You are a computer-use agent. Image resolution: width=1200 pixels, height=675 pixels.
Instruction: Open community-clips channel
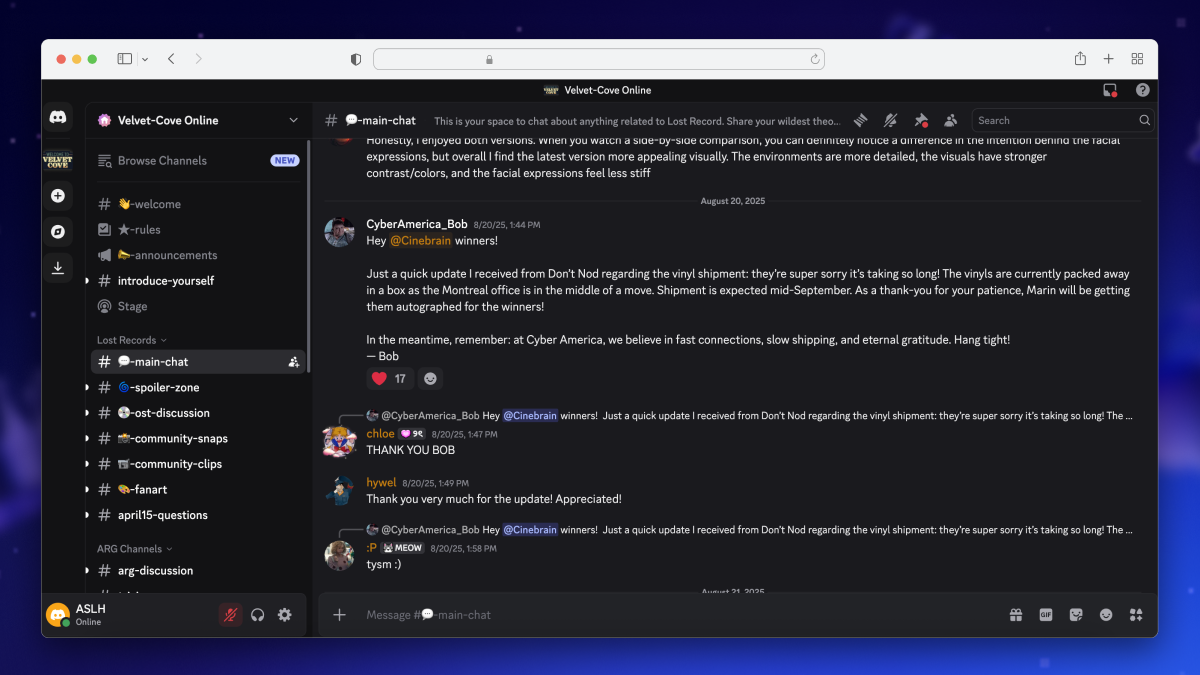click(198, 464)
